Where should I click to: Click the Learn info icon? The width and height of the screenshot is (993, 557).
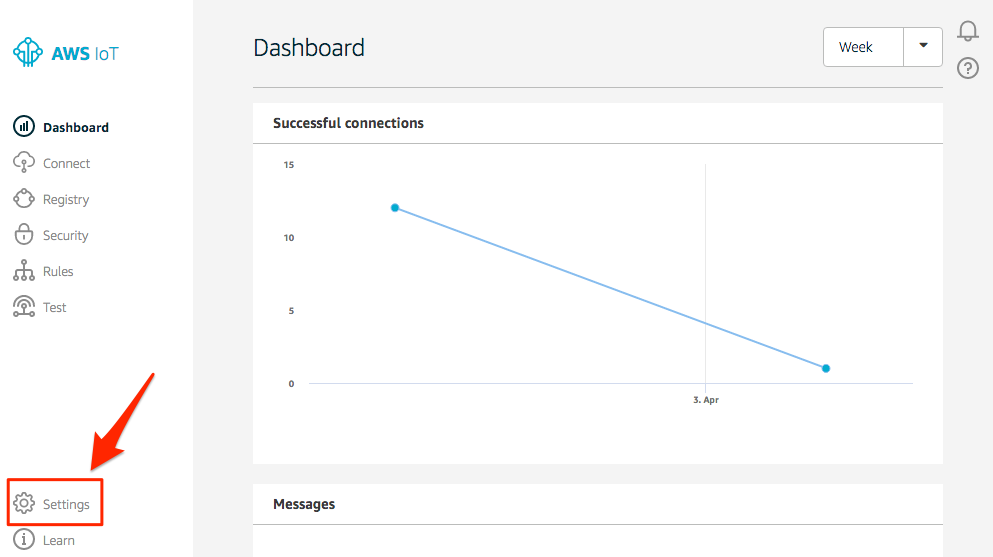(24, 539)
